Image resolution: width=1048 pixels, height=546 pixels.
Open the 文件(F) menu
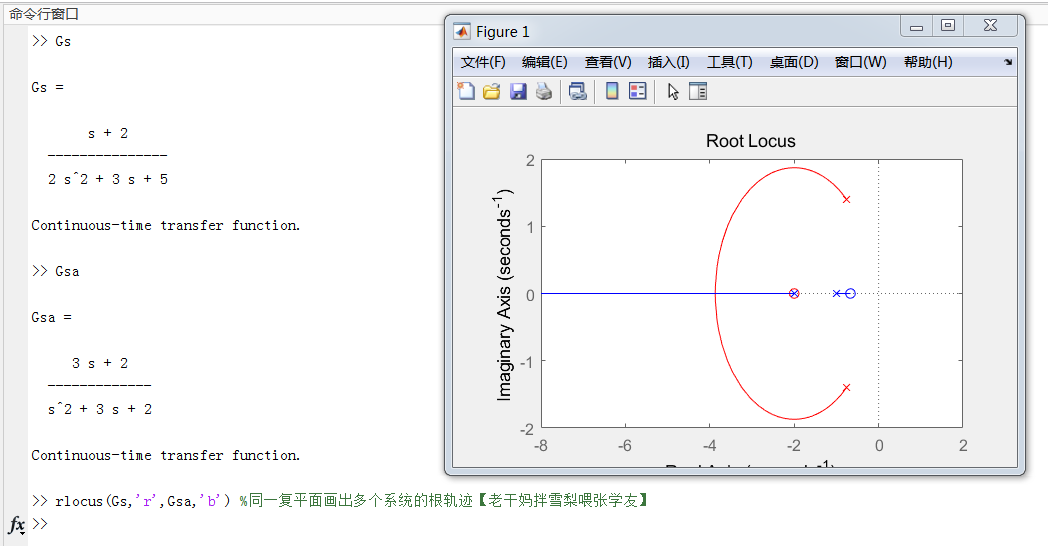click(483, 62)
